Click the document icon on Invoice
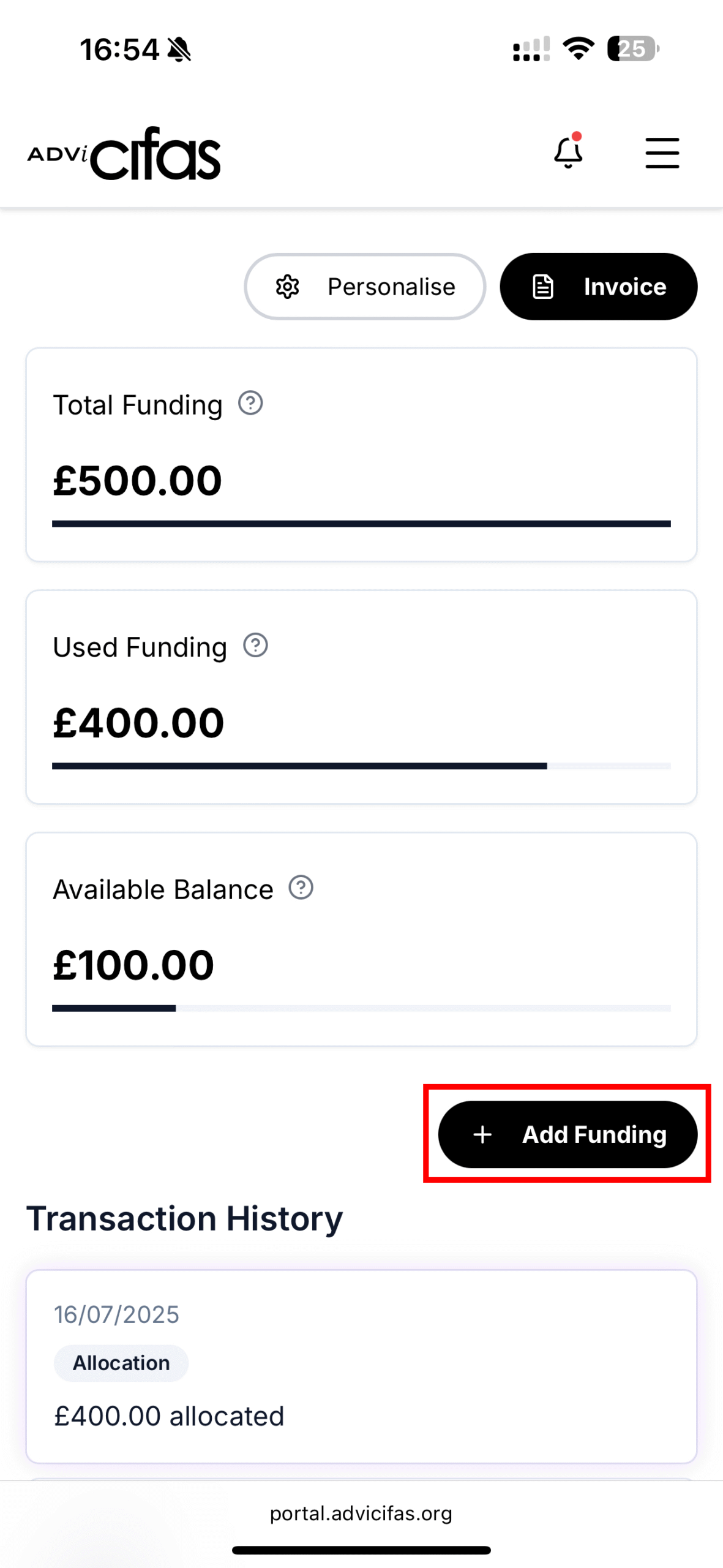This screenshot has width=723, height=1568. click(543, 287)
